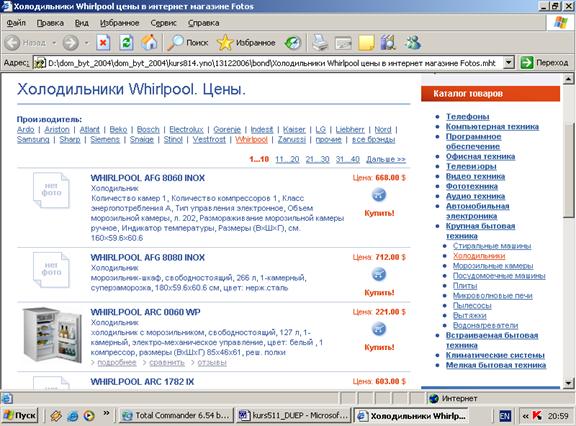Expand hidden quick launch icons chevron
The image size is (576, 426).
click(x=106, y=413)
